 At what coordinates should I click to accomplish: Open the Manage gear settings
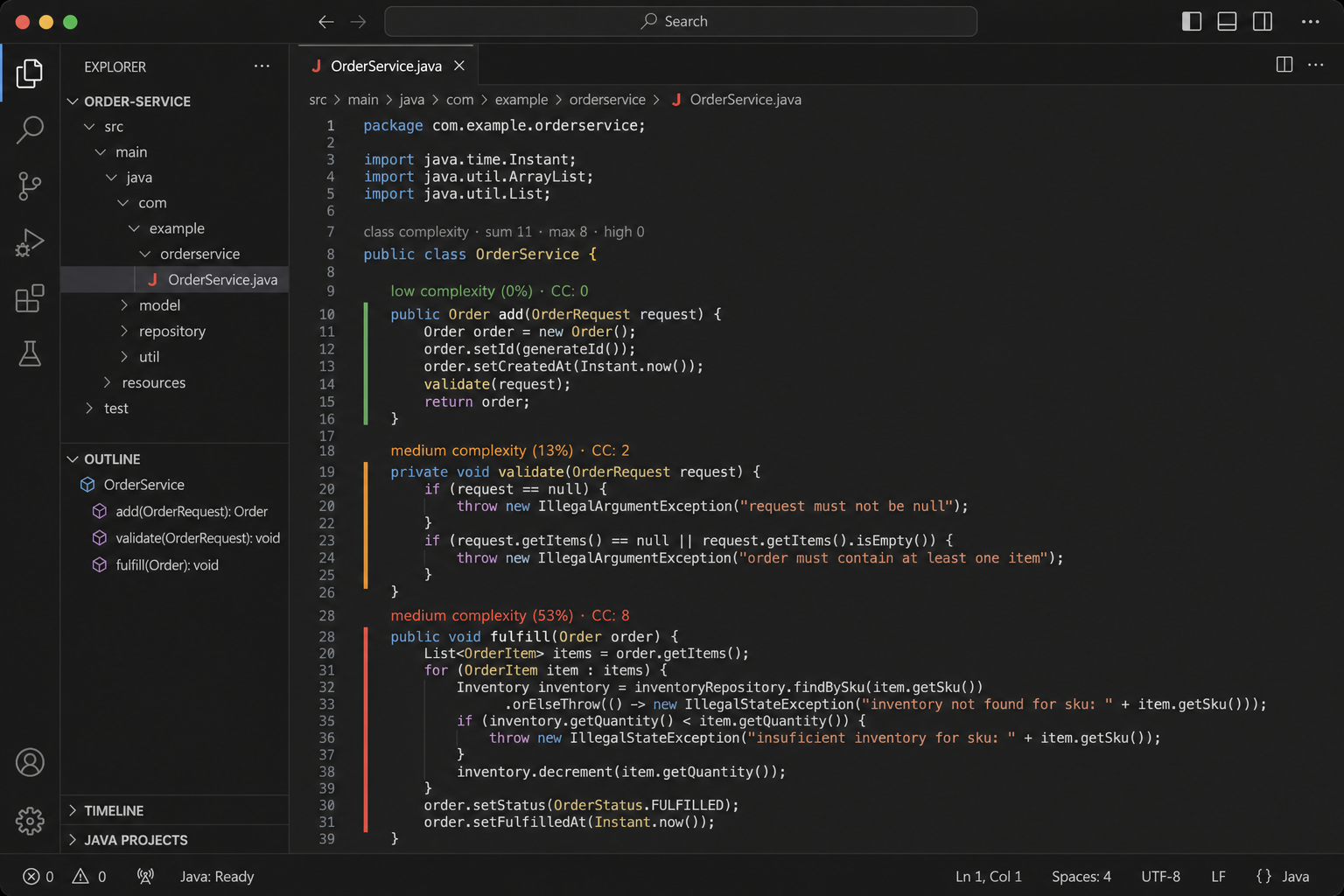point(30,820)
